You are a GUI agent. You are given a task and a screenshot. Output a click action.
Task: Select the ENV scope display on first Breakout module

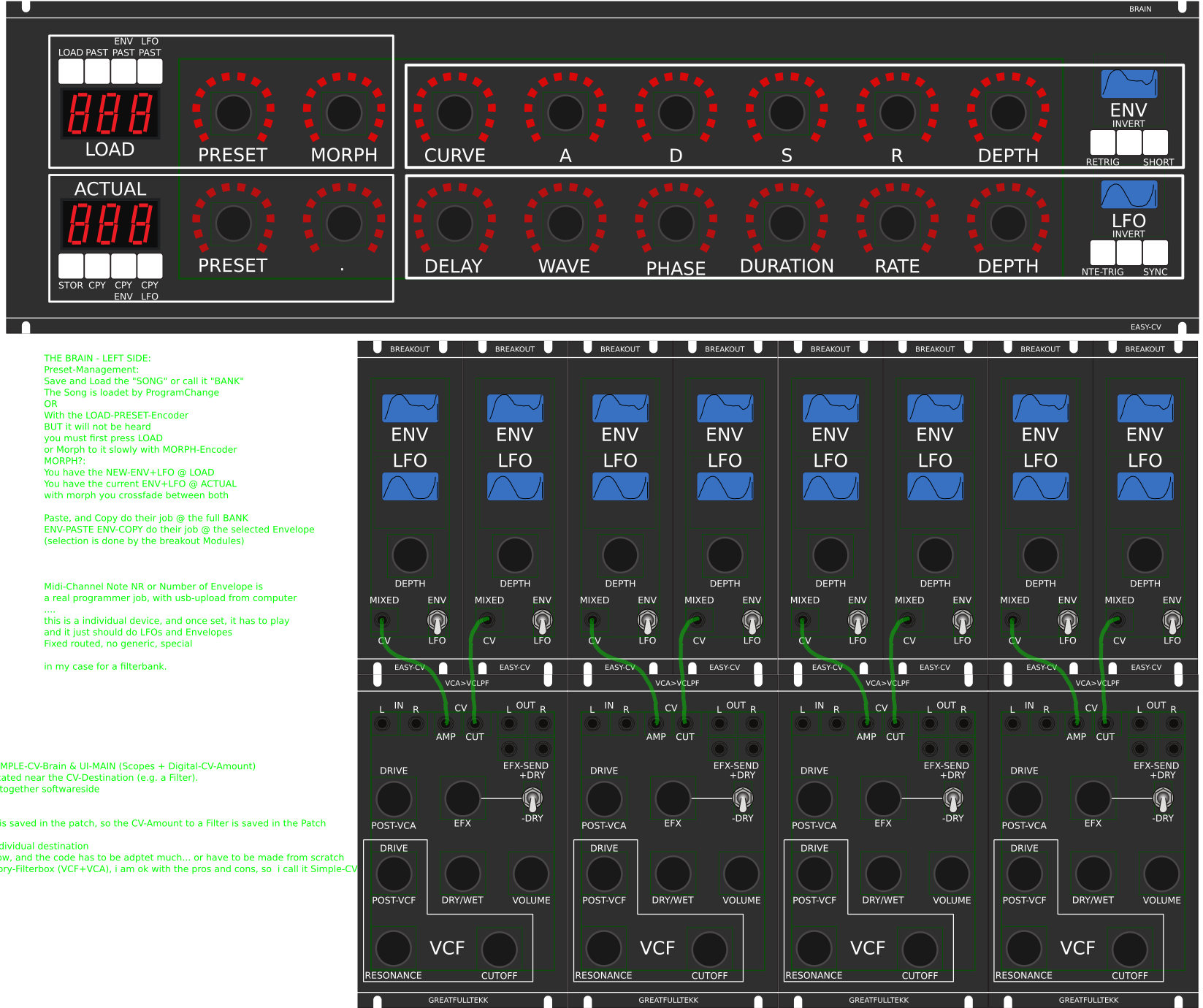(410, 408)
